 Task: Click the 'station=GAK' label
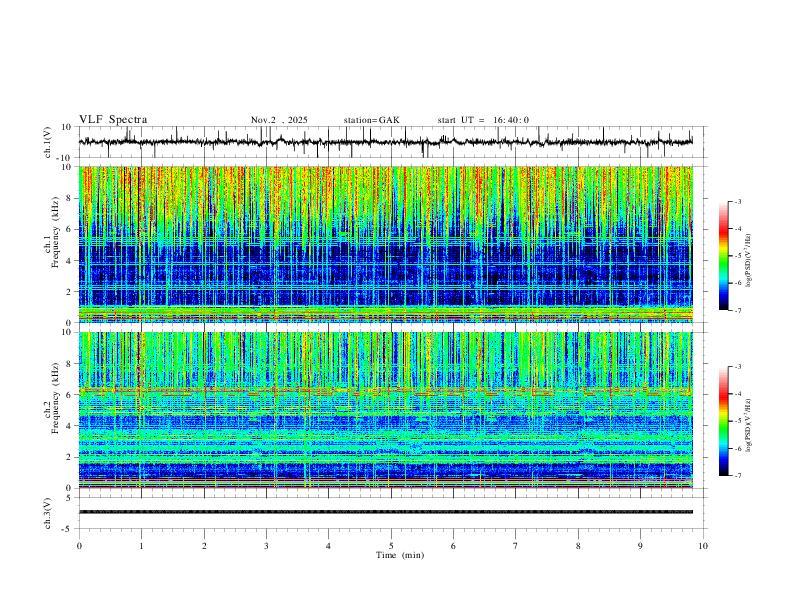tap(371, 120)
